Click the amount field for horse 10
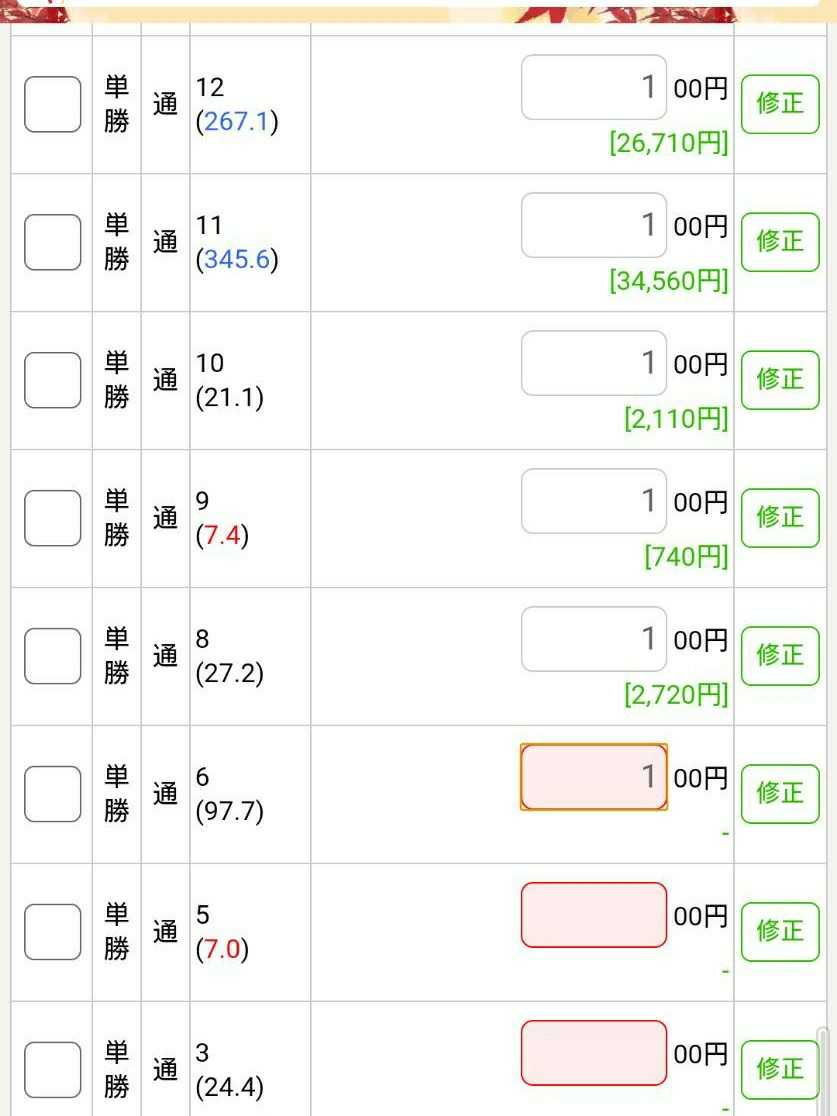Screen dimensions: 837x1116 593,364
